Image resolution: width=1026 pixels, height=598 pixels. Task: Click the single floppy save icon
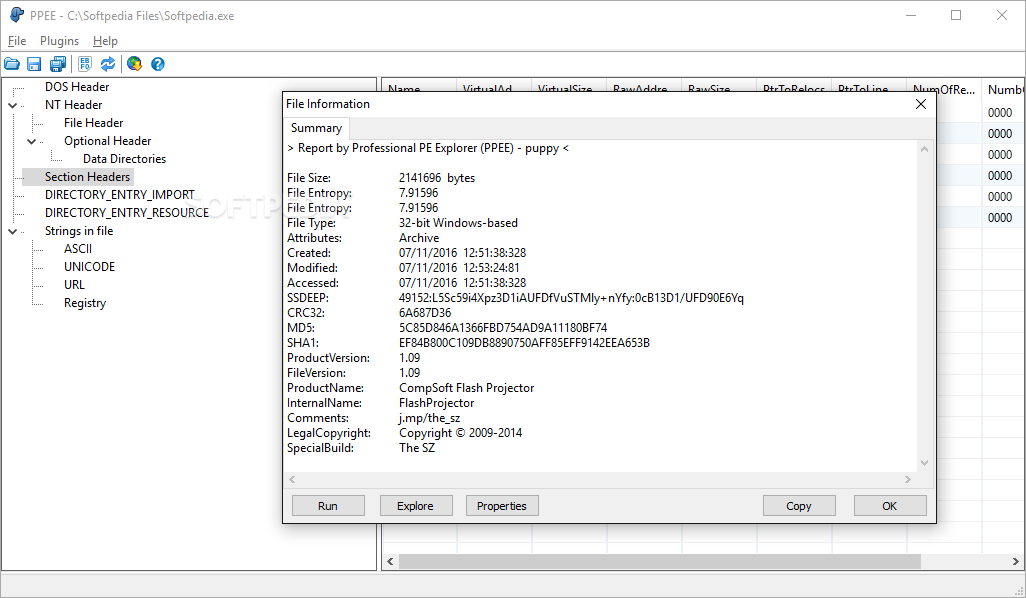click(34, 64)
